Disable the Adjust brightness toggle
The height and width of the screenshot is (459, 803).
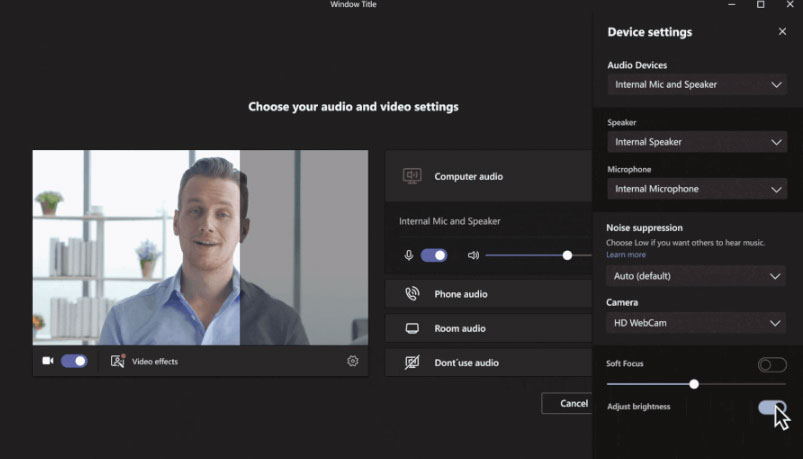[771, 407]
